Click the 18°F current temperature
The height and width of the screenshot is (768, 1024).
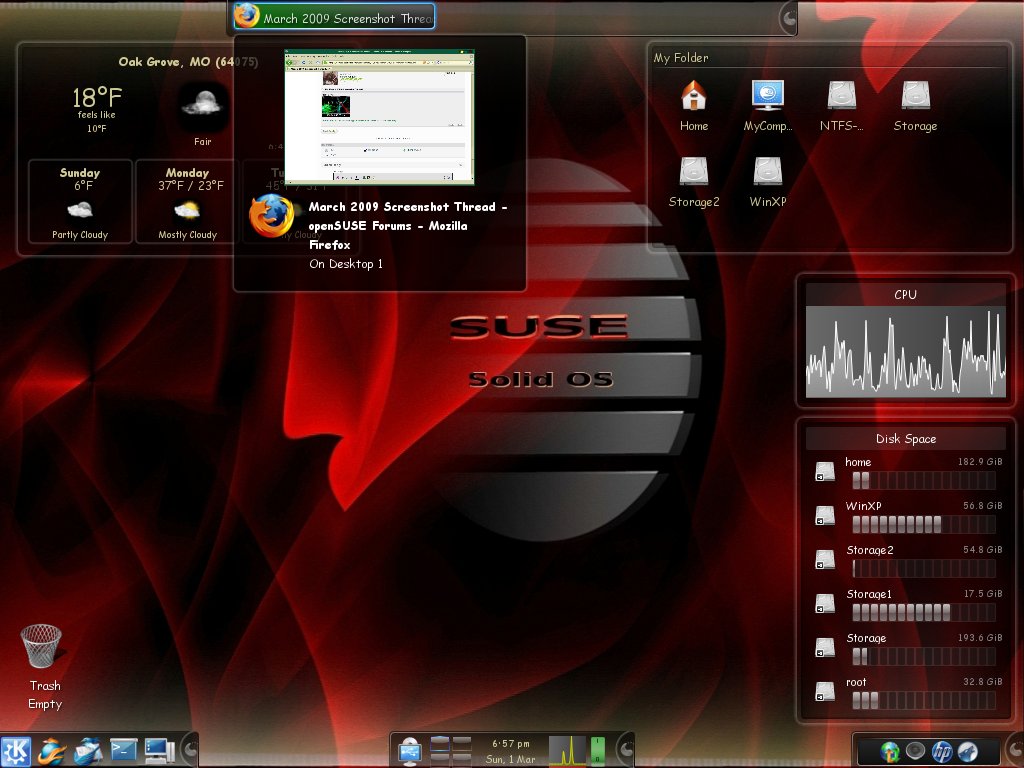click(97, 98)
